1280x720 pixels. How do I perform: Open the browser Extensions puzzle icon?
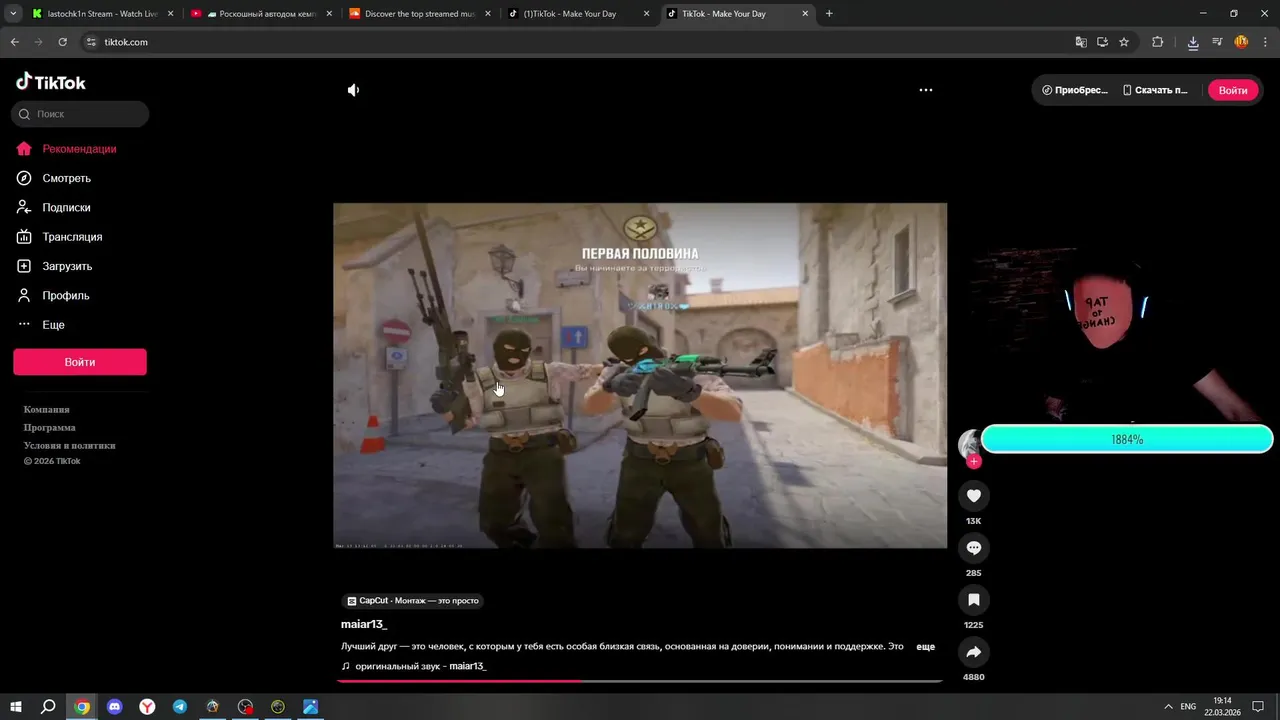[x=1158, y=42]
